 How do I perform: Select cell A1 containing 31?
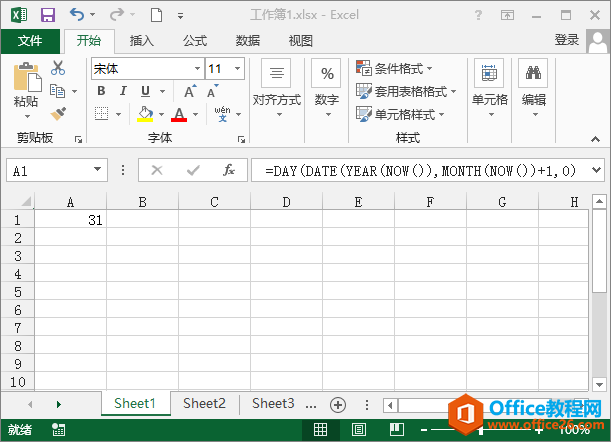pos(71,220)
